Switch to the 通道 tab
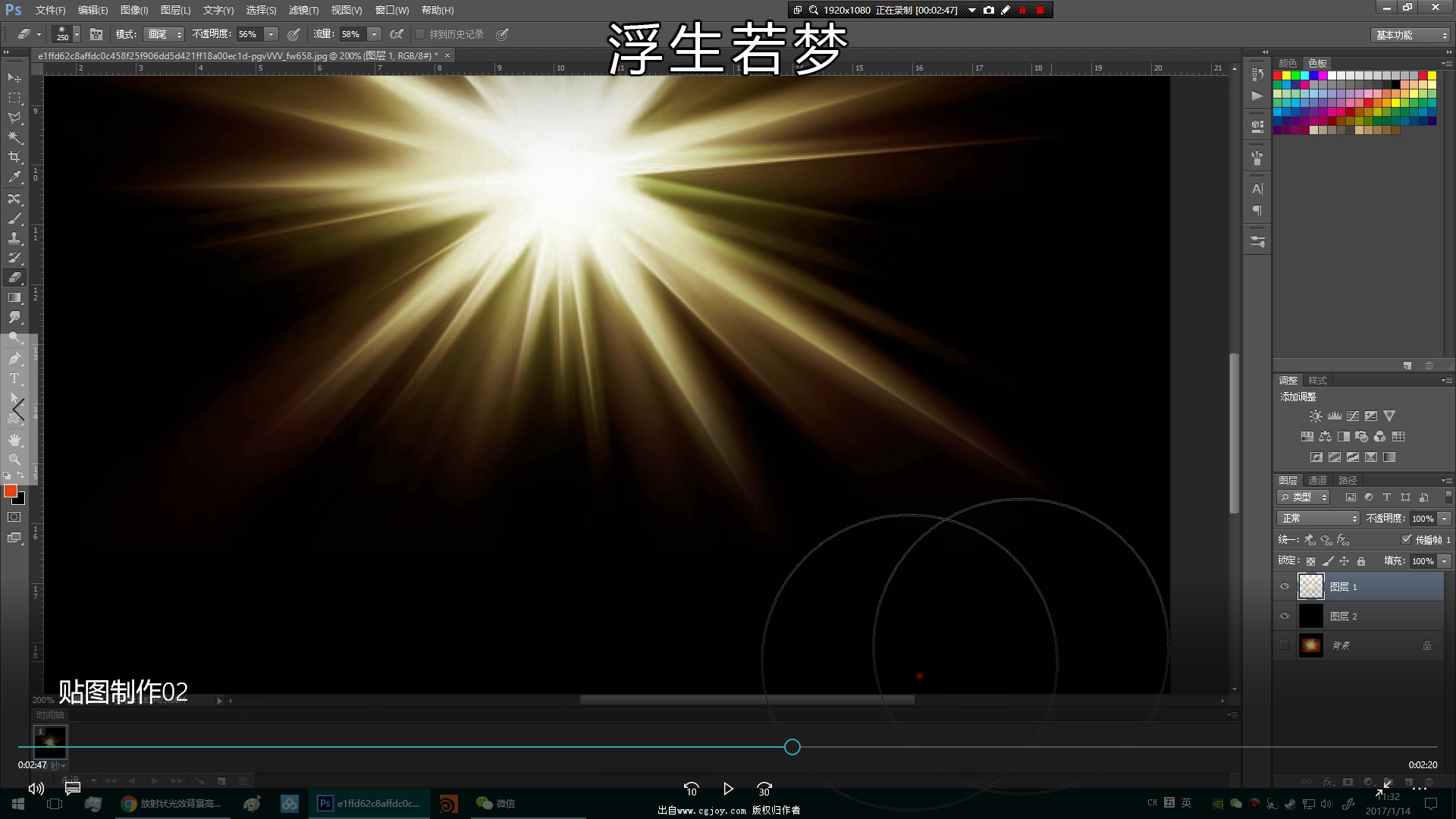 point(1317,480)
